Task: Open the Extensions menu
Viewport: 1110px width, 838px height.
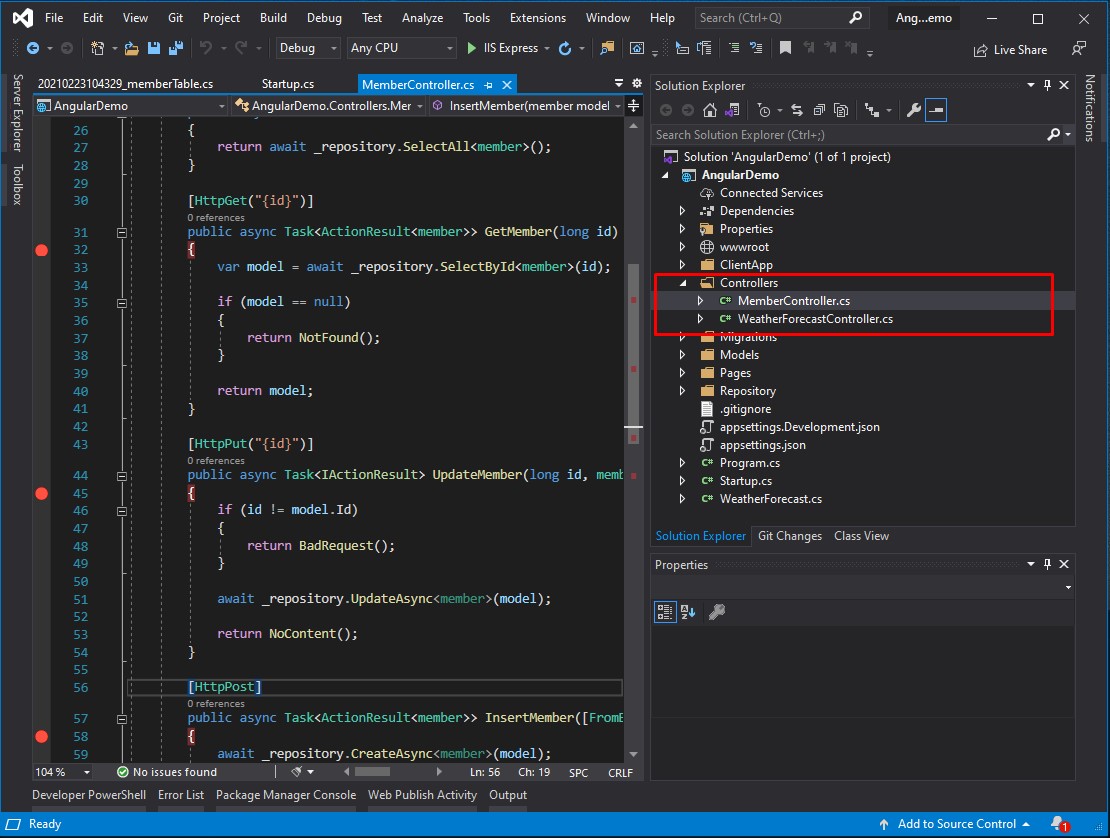Action: coord(537,18)
